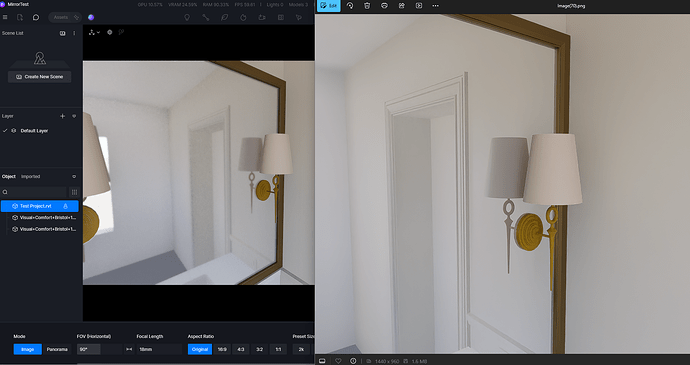
Task: Open the chat bubble icon
Action: tap(36, 17)
